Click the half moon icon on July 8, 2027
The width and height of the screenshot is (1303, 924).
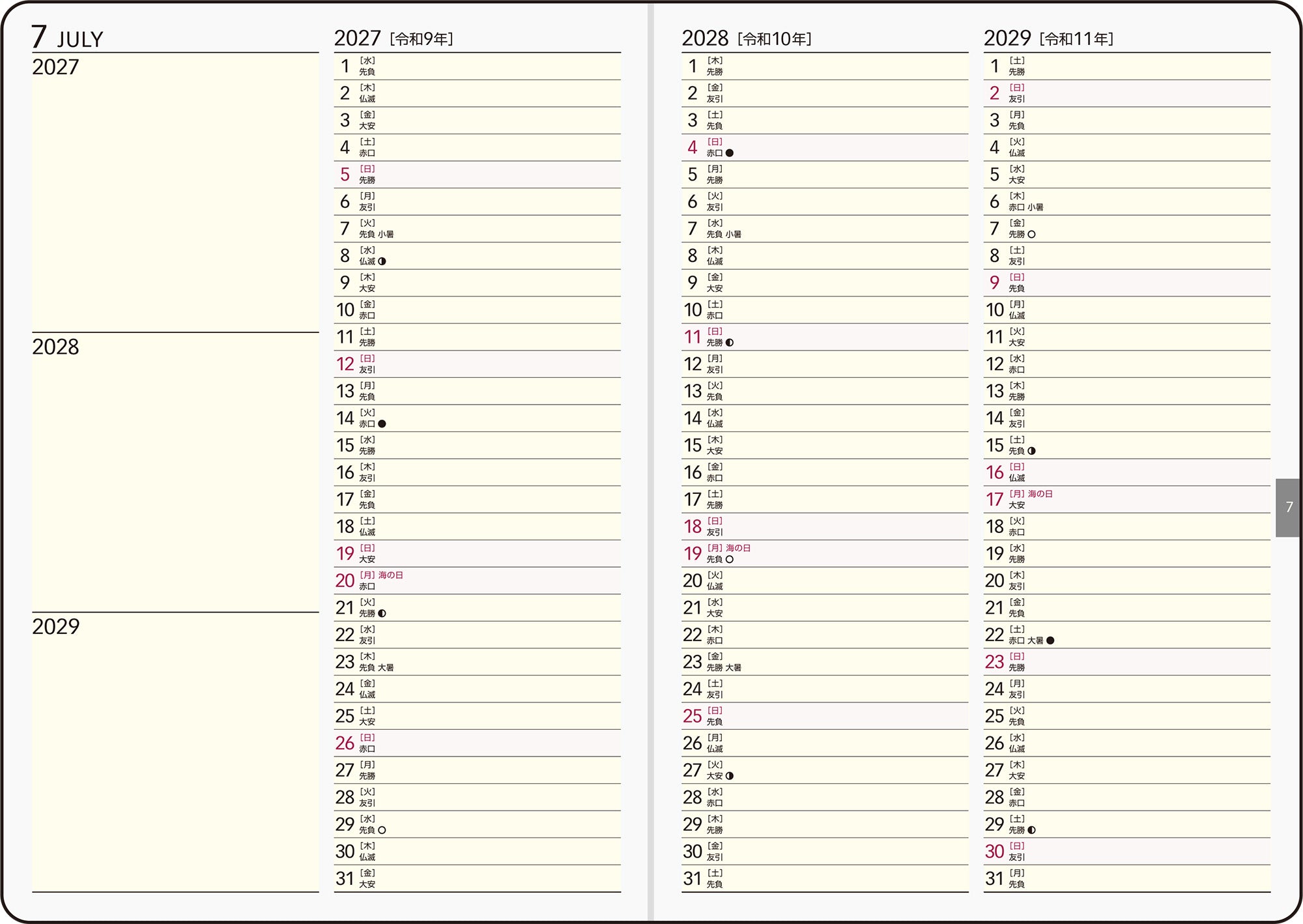pyautogui.click(x=382, y=261)
